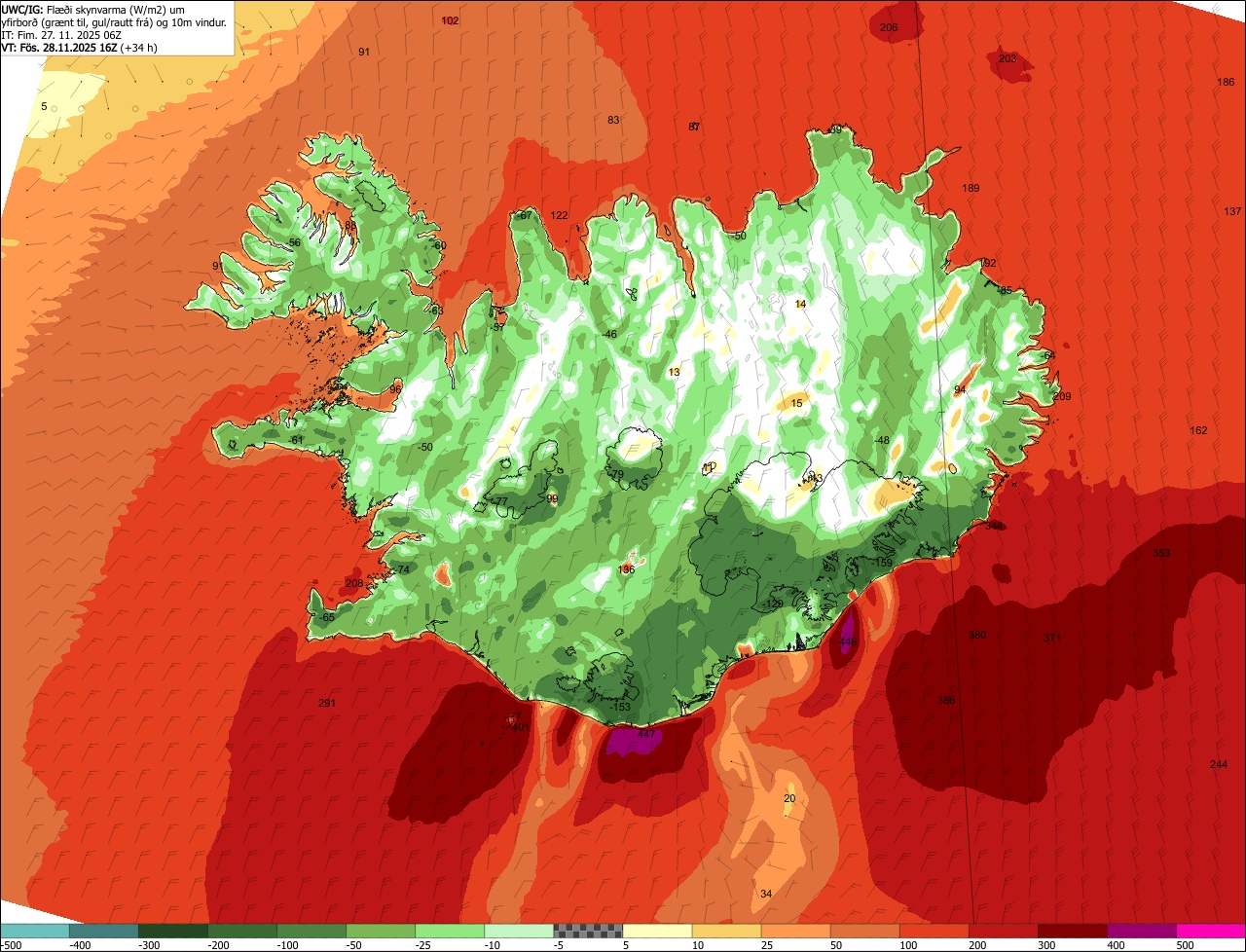This screenshot has width=1246, height=952.
Task: Click the '-159' value near the southeast coast
Action: [x=883, y=563]
